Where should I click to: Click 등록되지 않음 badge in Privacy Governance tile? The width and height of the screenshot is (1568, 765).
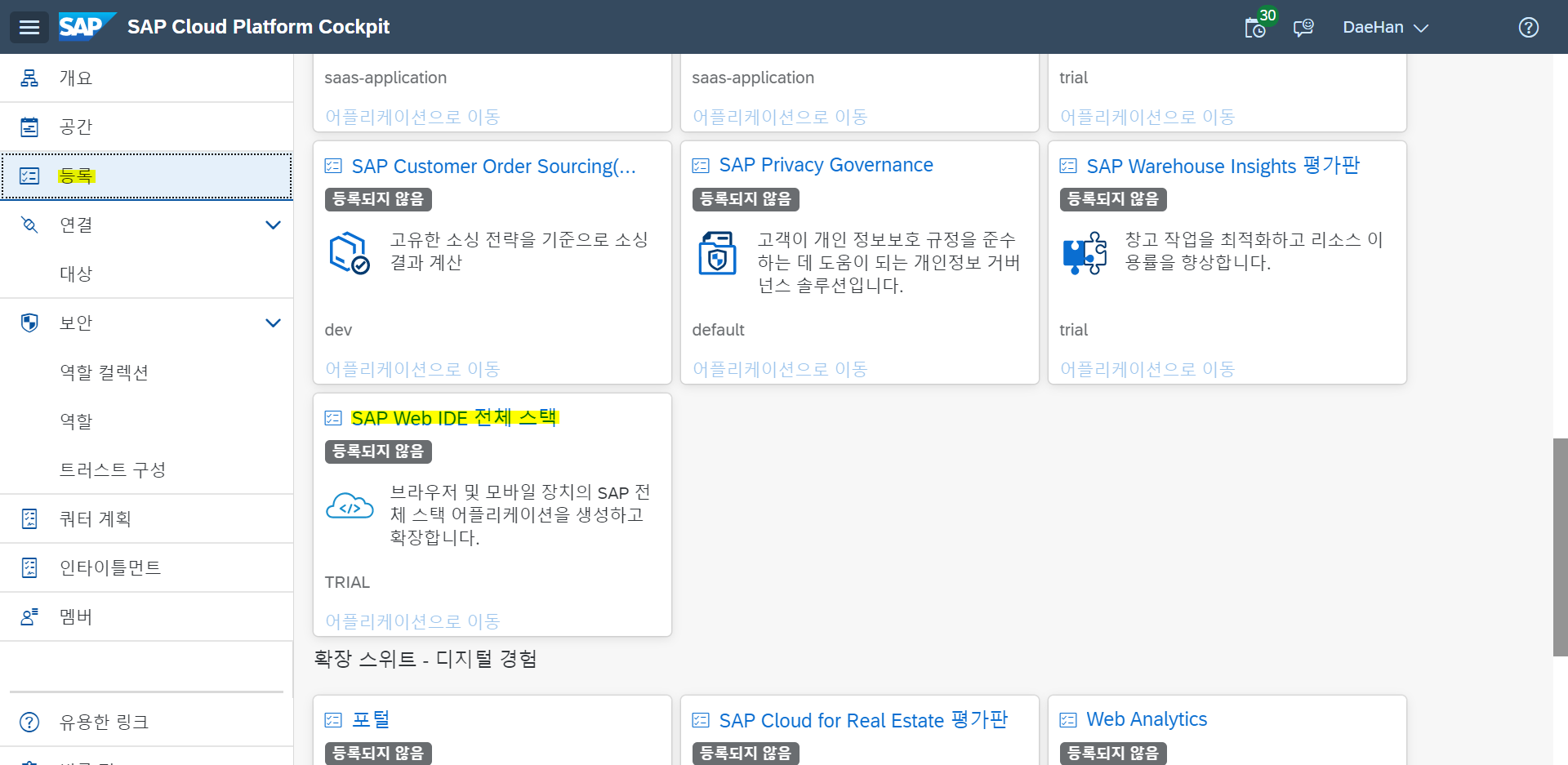746,199
